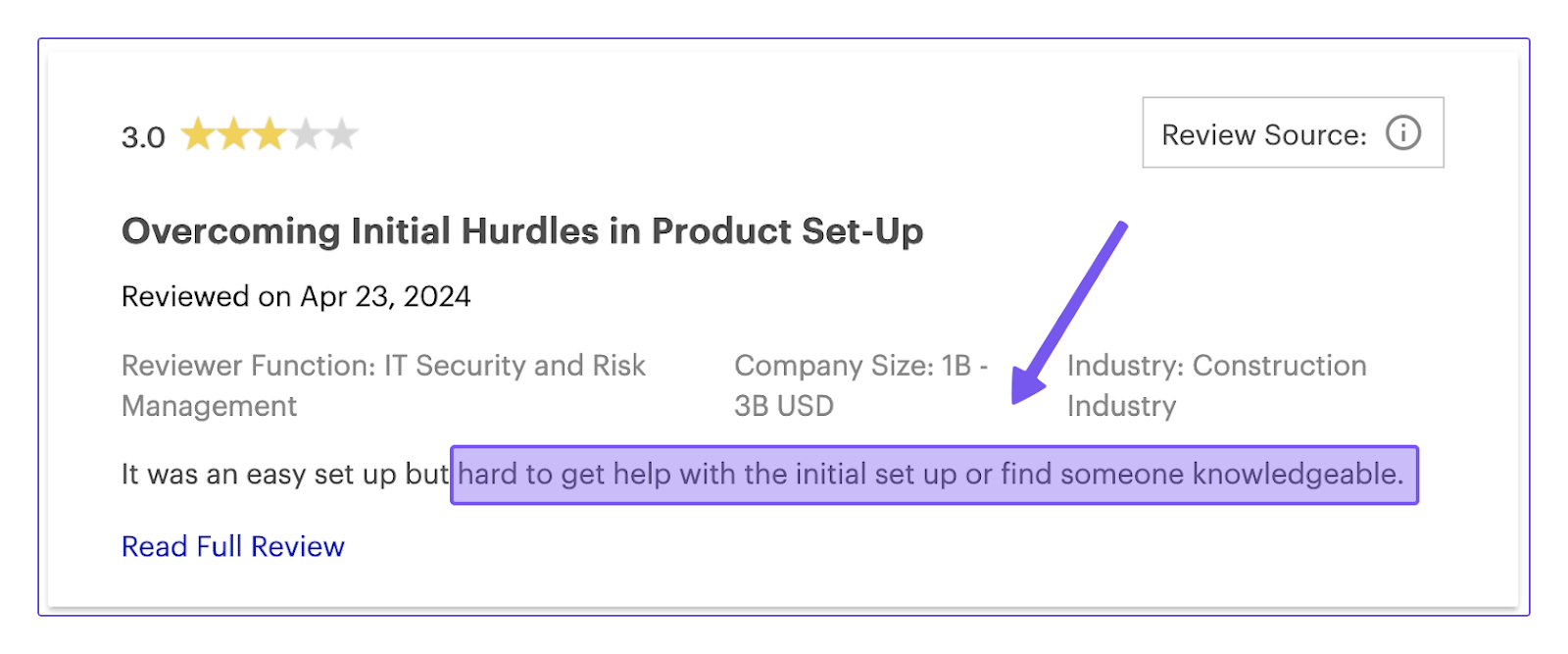Click the Overcoming Initial Hurdles review title
1568x654 pixels.
click(x=521, y=231)
